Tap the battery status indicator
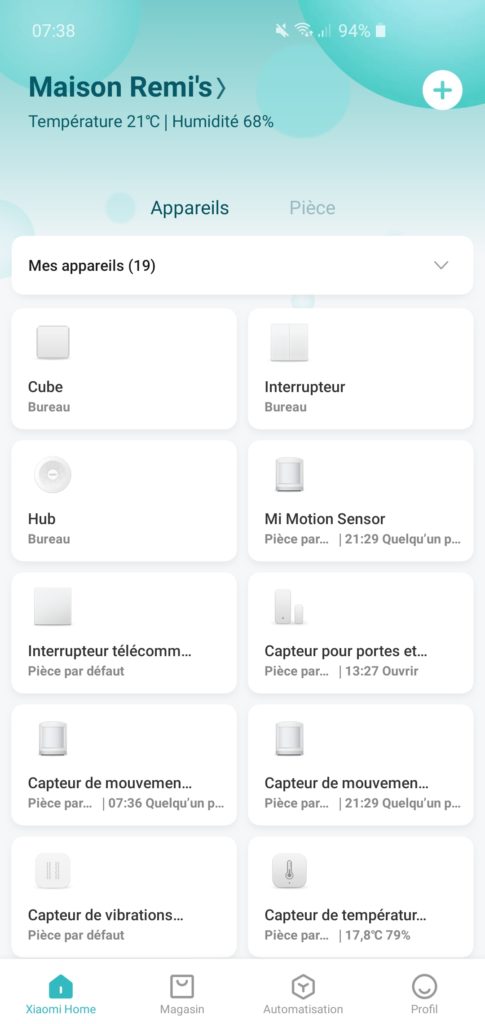This screenshot has width=485, height=1024. coord(380,31)
